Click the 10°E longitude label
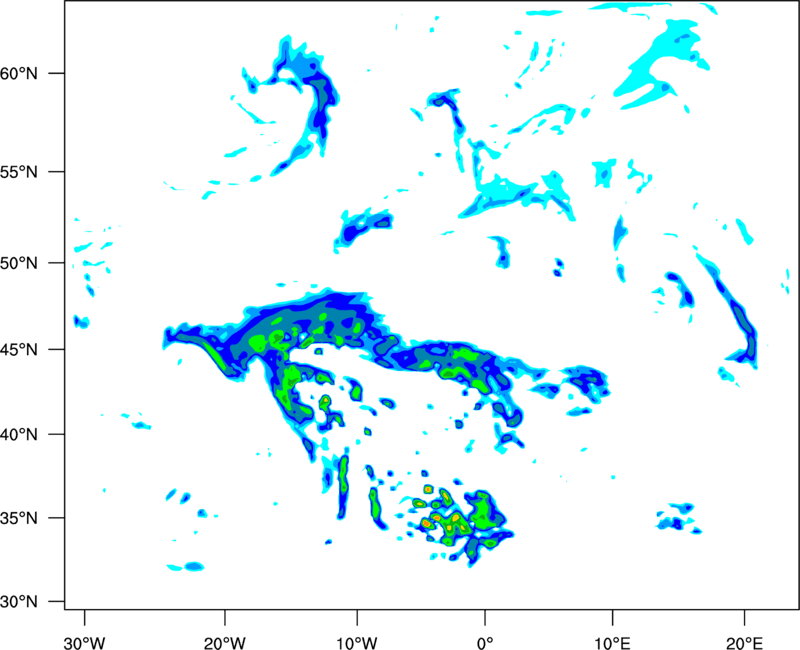800x650 pixels. tap(612, 643)
